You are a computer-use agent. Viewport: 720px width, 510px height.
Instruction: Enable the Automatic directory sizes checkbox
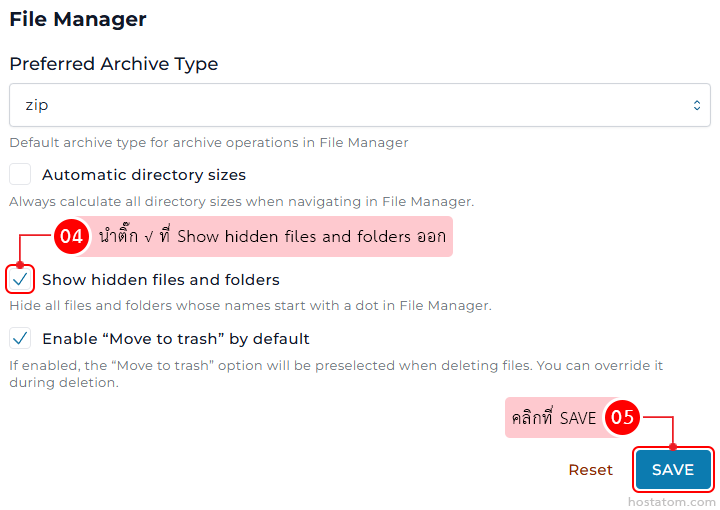point(20,174)
